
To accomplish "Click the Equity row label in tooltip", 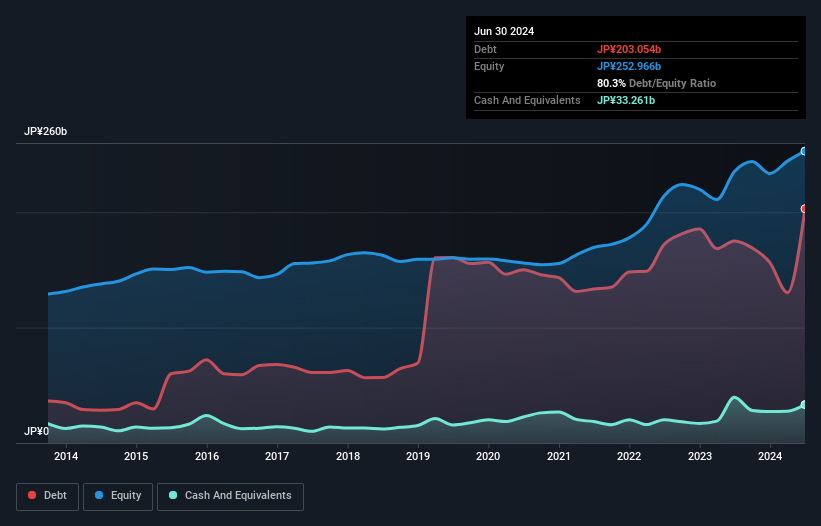I will pos(489,66).
